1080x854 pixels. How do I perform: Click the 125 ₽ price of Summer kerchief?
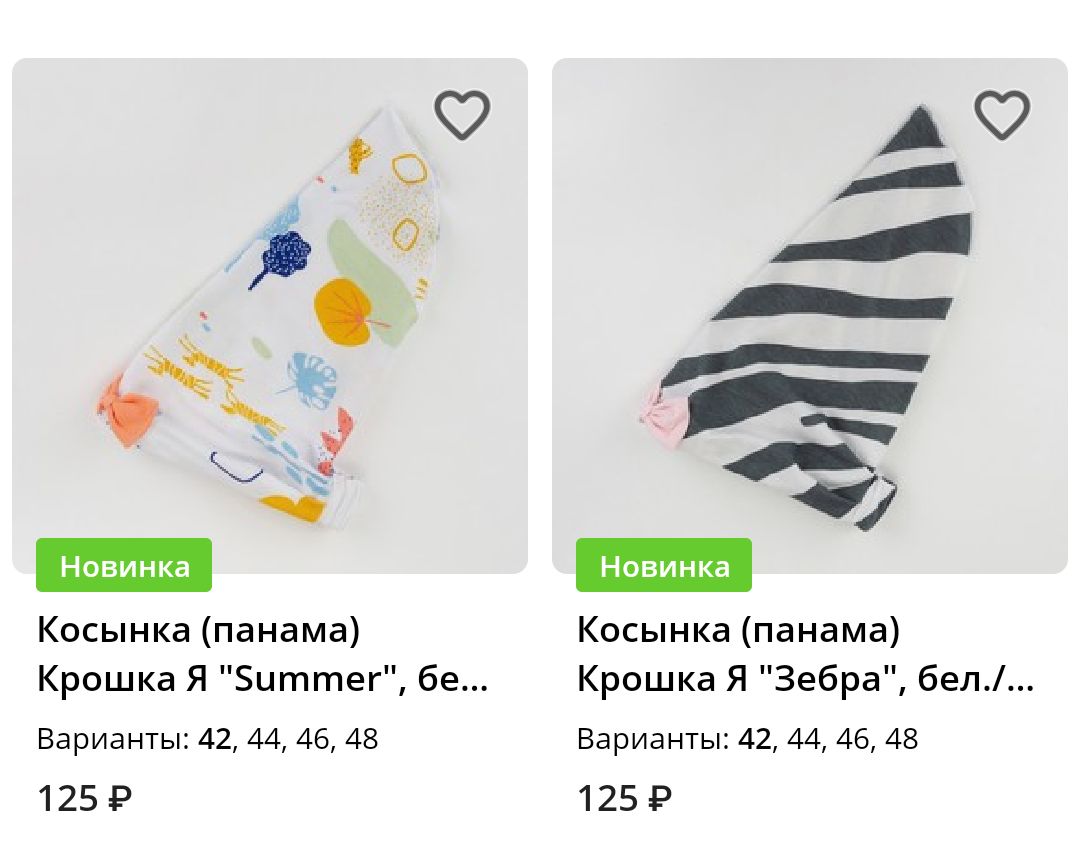(x=84, y=799)
